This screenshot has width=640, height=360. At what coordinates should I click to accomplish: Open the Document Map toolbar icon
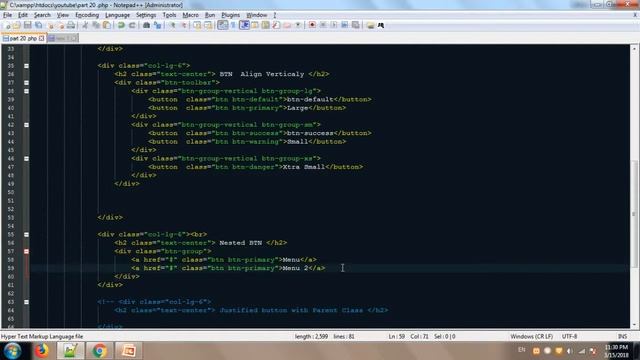(x=265, y=25)
